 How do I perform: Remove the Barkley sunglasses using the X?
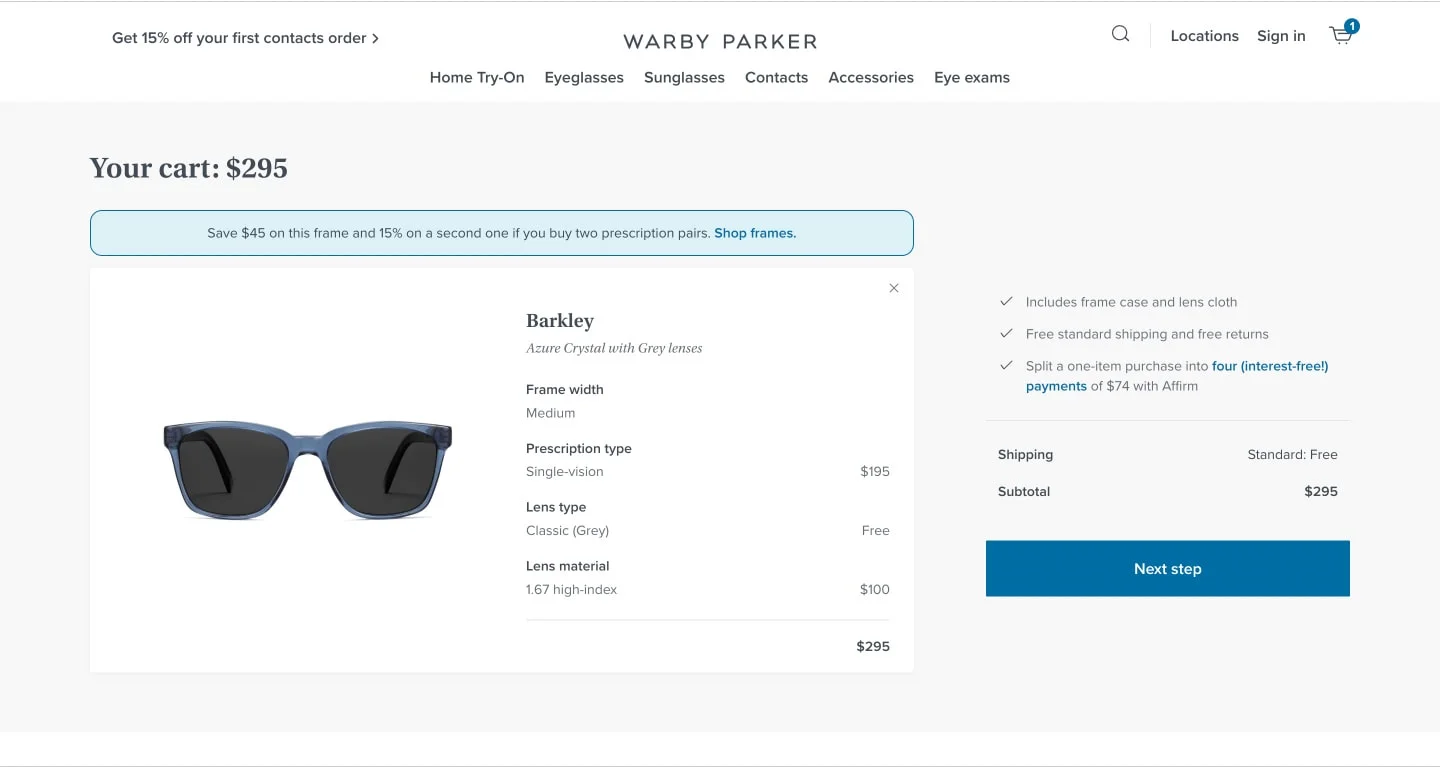(893, 287)
